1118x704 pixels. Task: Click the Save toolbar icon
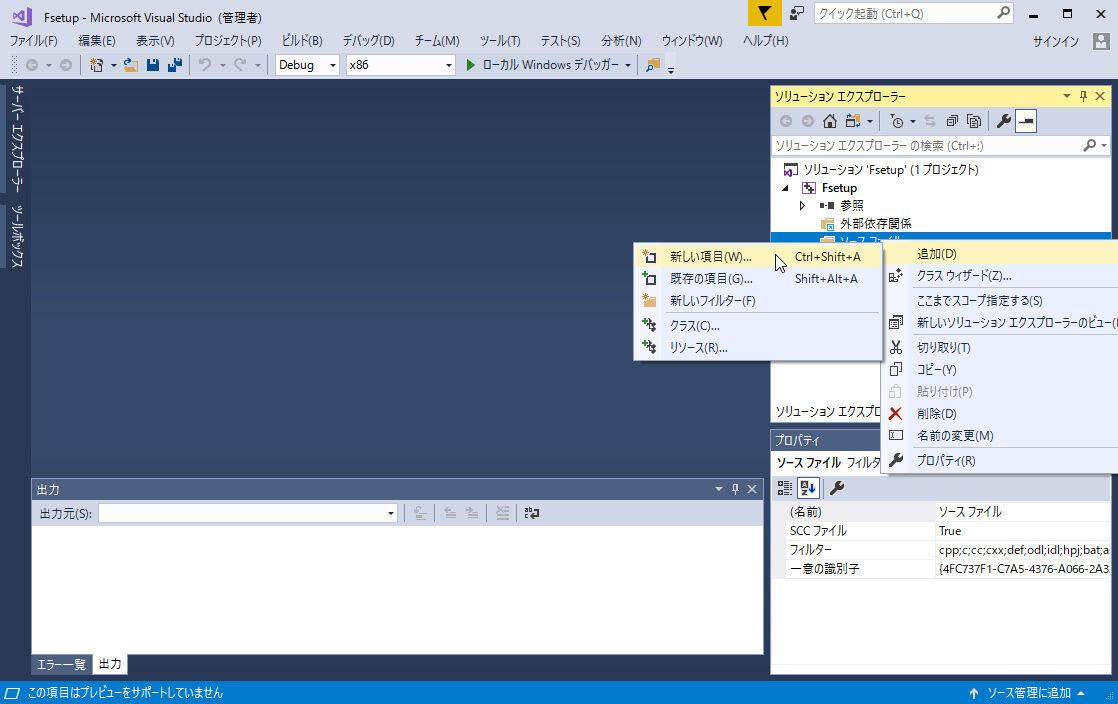tap(153, 65)
